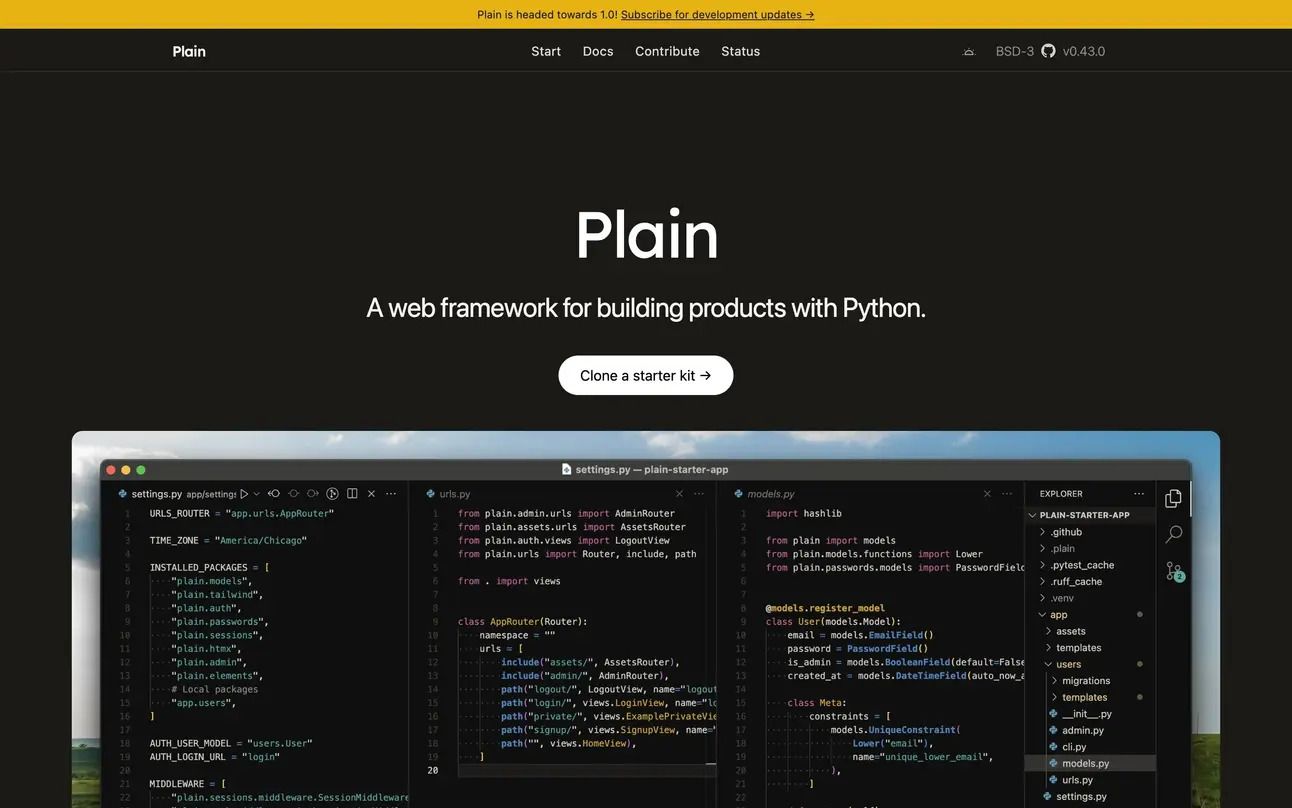Open more actions for urls.py editor
The image size is (1292, 808).
699,494
